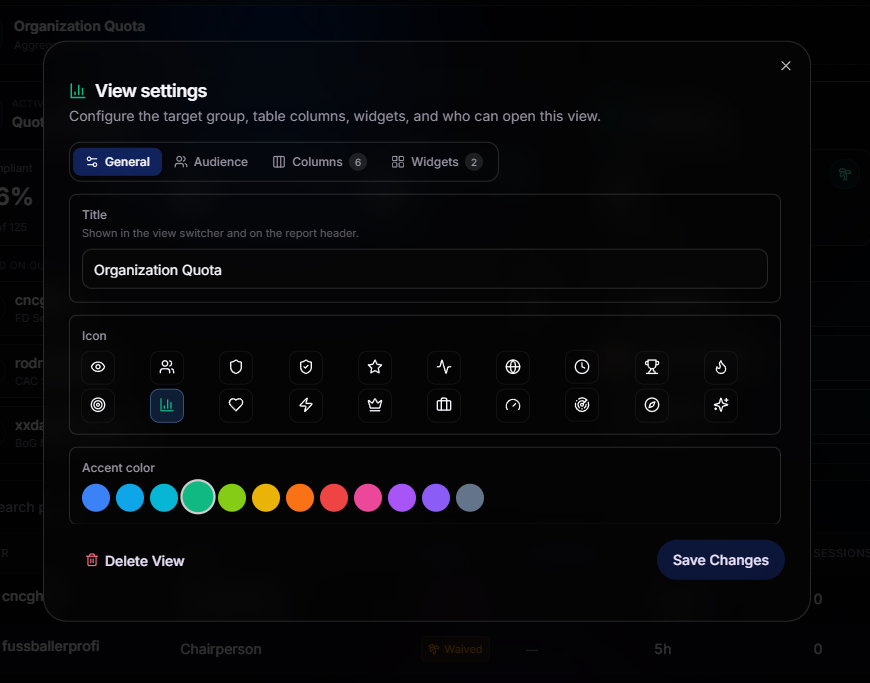This screenshot has width=870, height=683.
Task: Pick the plain shield icon
Action: pos(236,367)
